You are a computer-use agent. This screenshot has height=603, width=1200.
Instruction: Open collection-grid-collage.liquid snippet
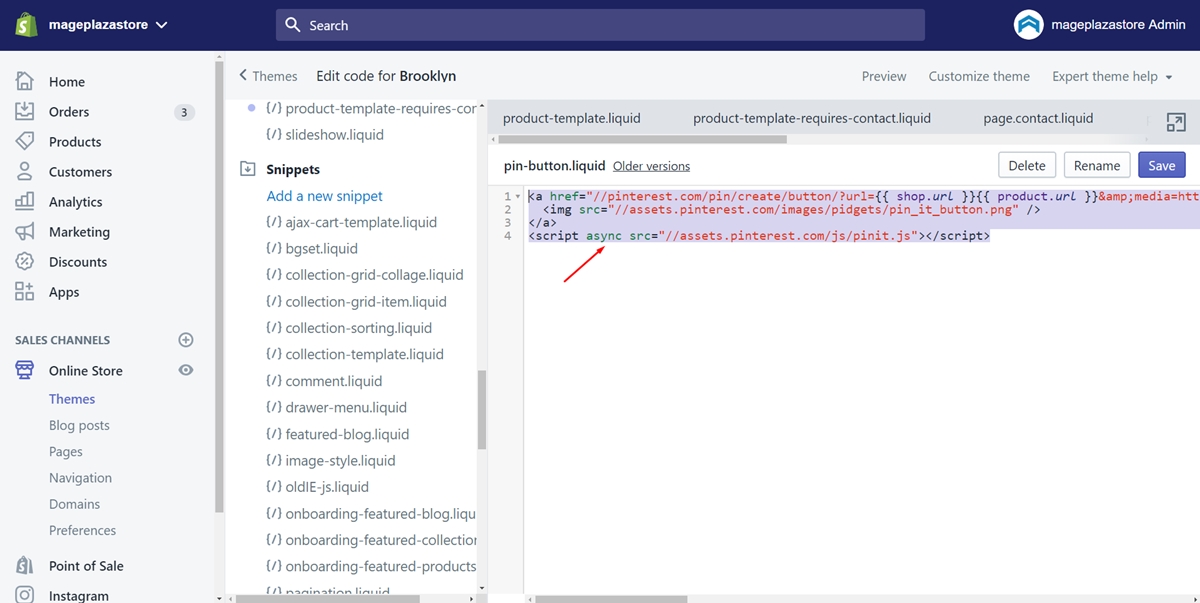click(364, 275)
